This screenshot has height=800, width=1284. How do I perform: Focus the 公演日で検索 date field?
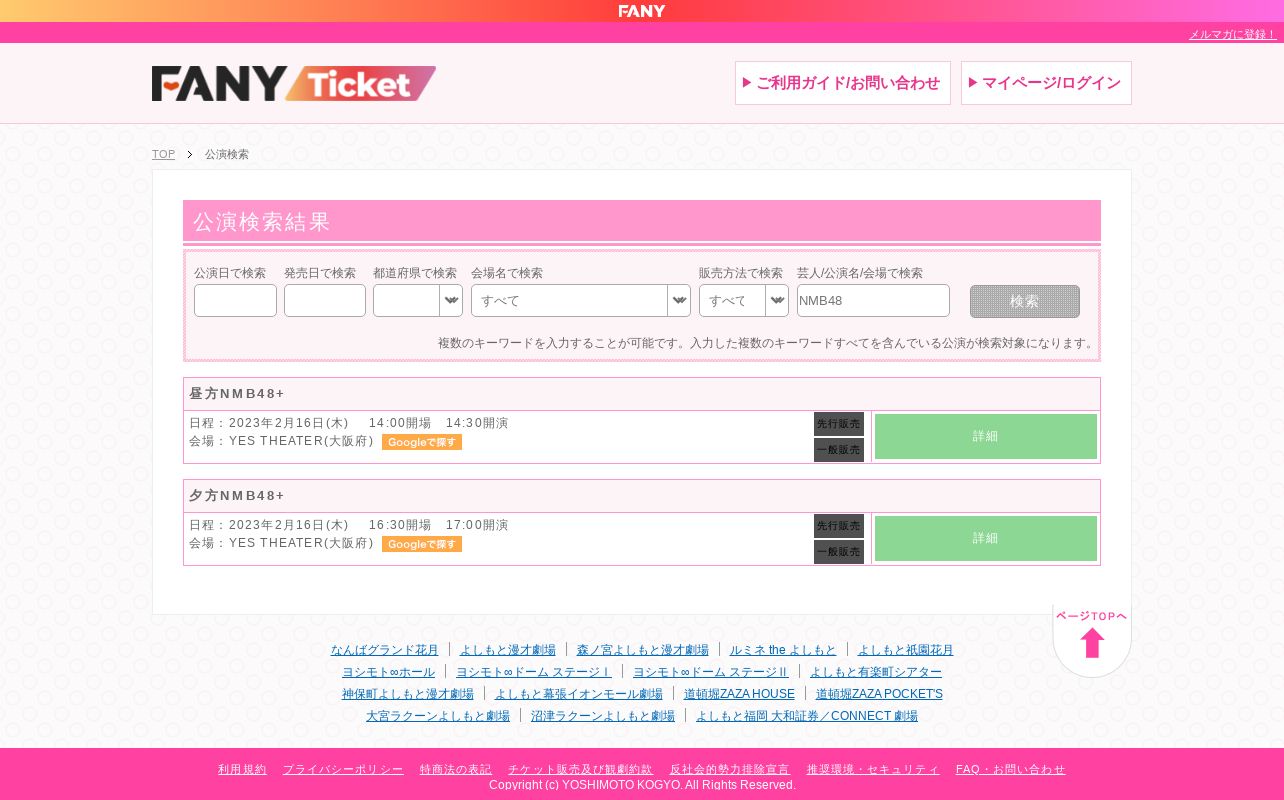(x=235, y=301)
